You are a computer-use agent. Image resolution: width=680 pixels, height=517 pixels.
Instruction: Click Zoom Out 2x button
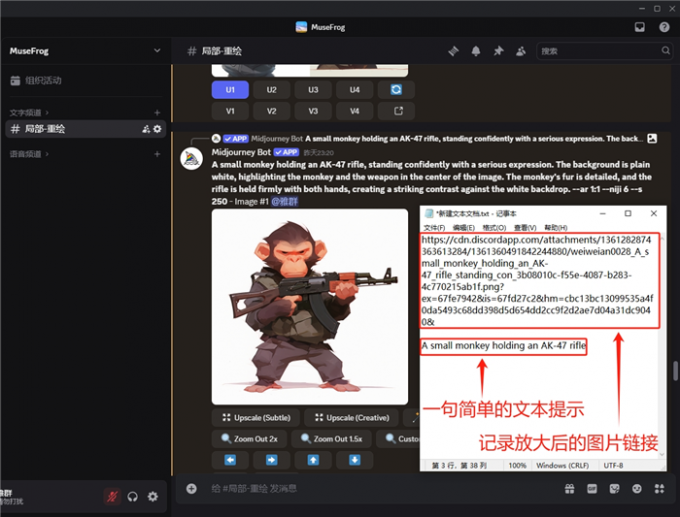click(249, 439)
